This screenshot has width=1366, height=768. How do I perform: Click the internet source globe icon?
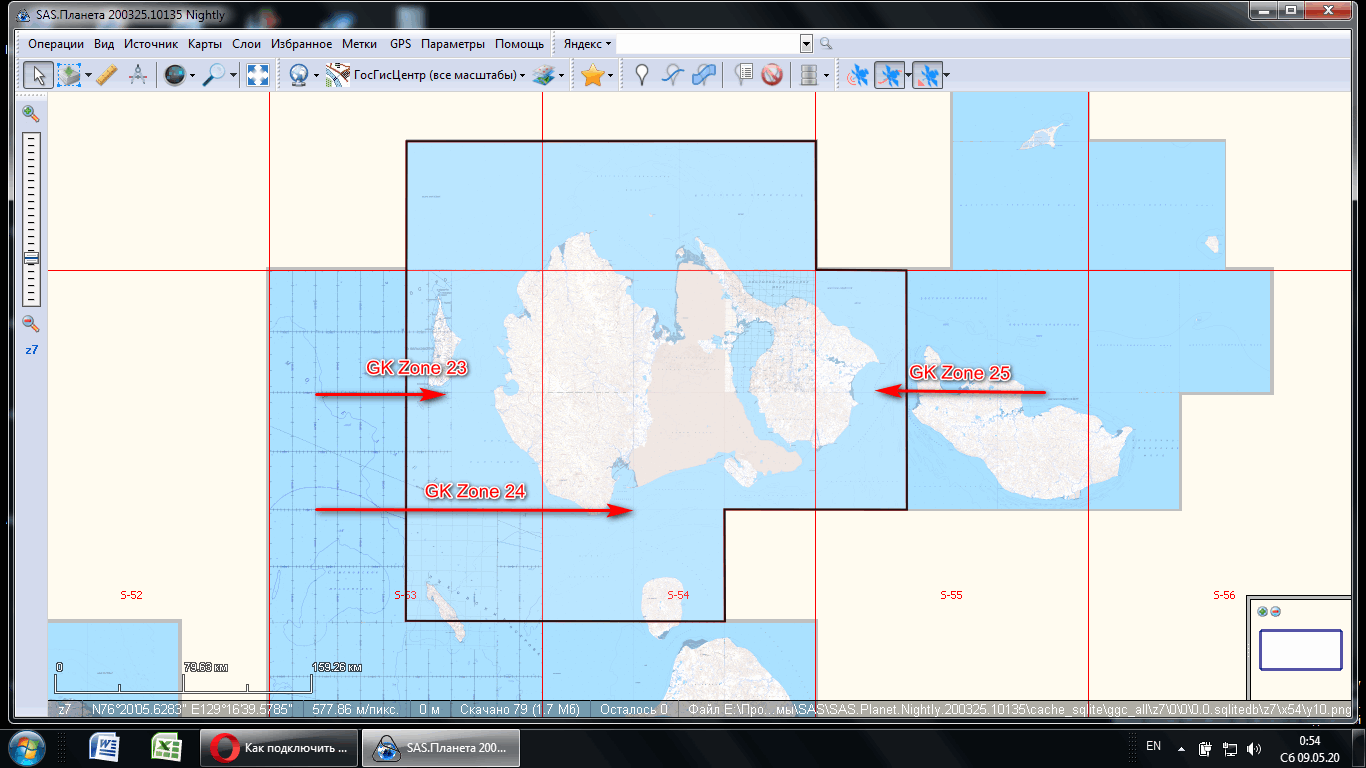298,75
